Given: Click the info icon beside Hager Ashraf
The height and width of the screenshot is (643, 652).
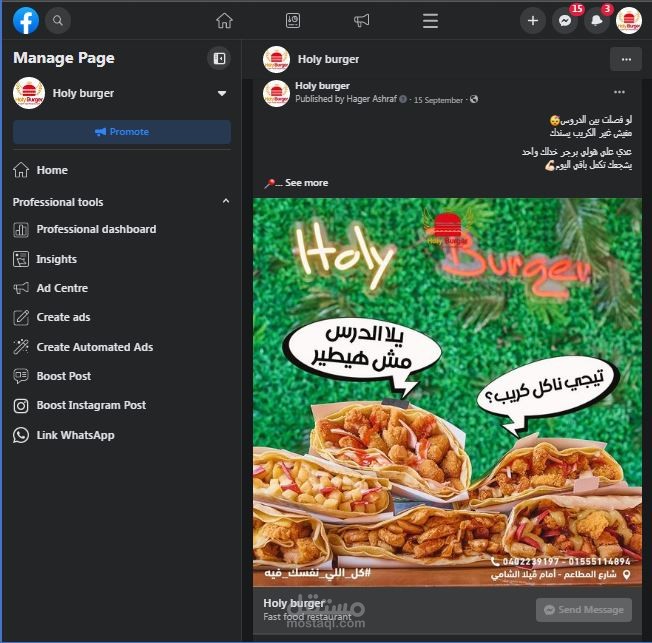Looking at the screenshot, I should 403,99.
